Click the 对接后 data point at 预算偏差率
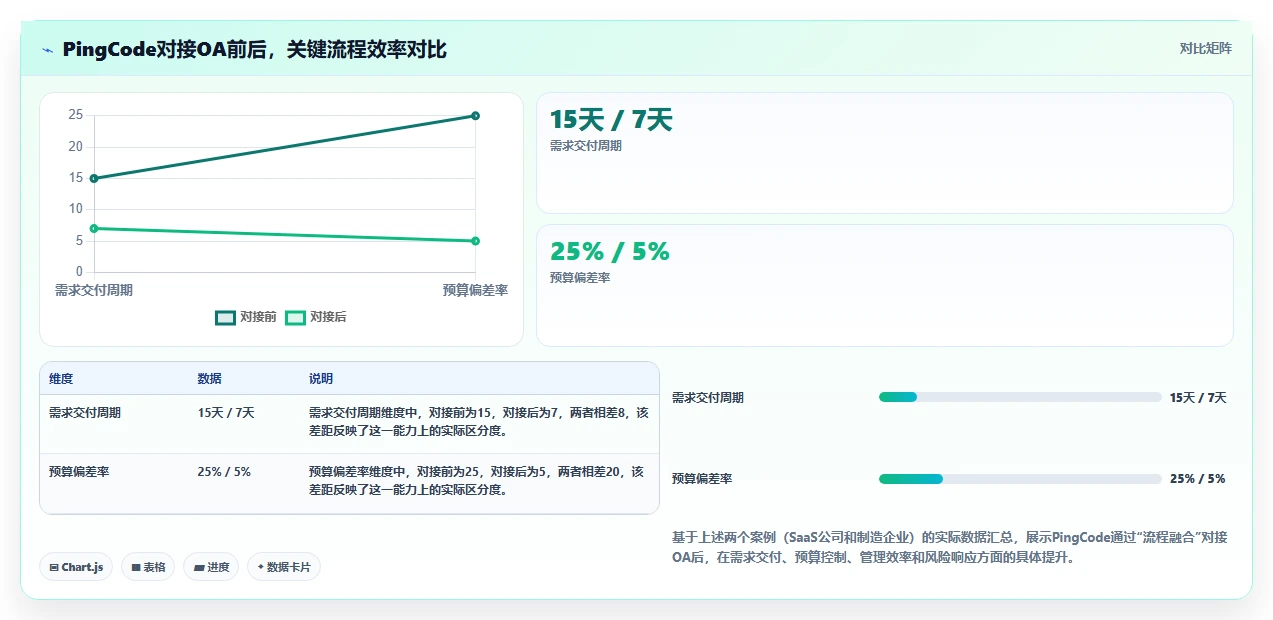1273x620 pixels. point(475,241)
